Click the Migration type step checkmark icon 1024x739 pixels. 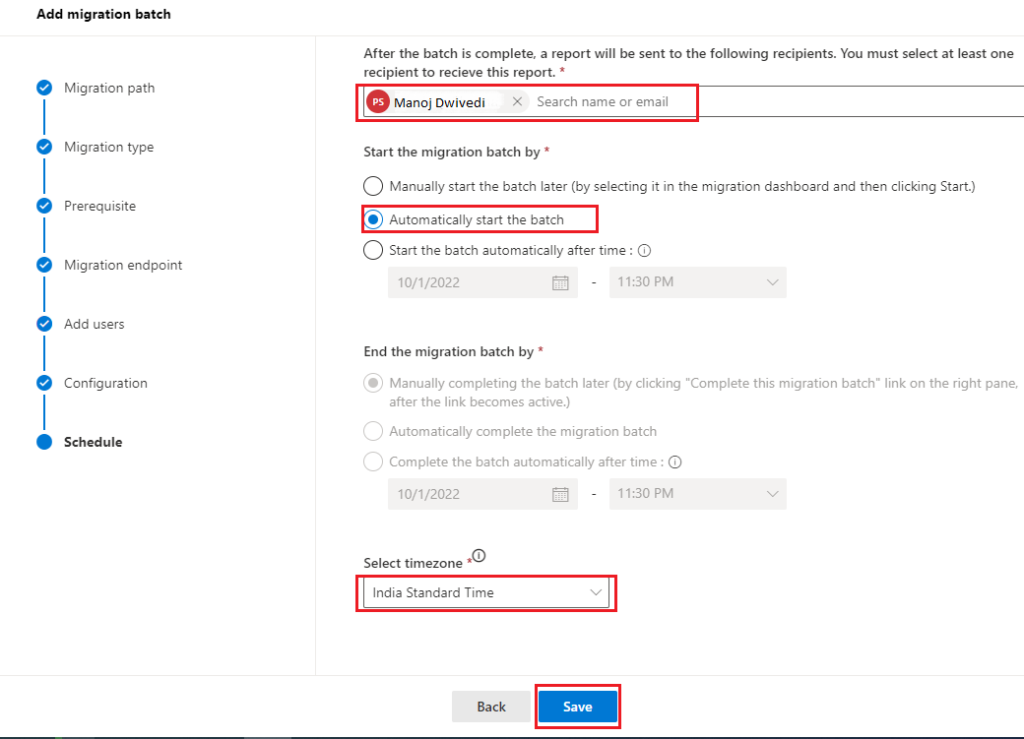click(44, 147)
